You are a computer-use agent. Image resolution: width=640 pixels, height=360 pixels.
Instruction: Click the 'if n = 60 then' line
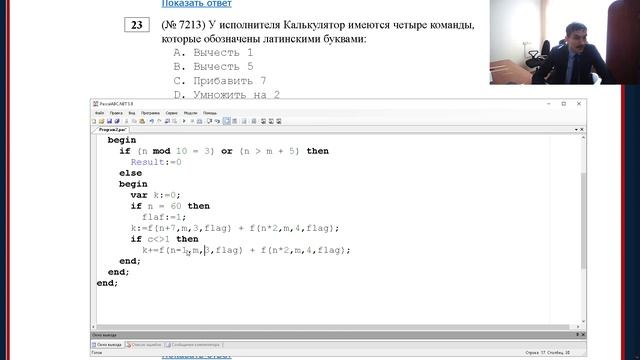point(170,206)
